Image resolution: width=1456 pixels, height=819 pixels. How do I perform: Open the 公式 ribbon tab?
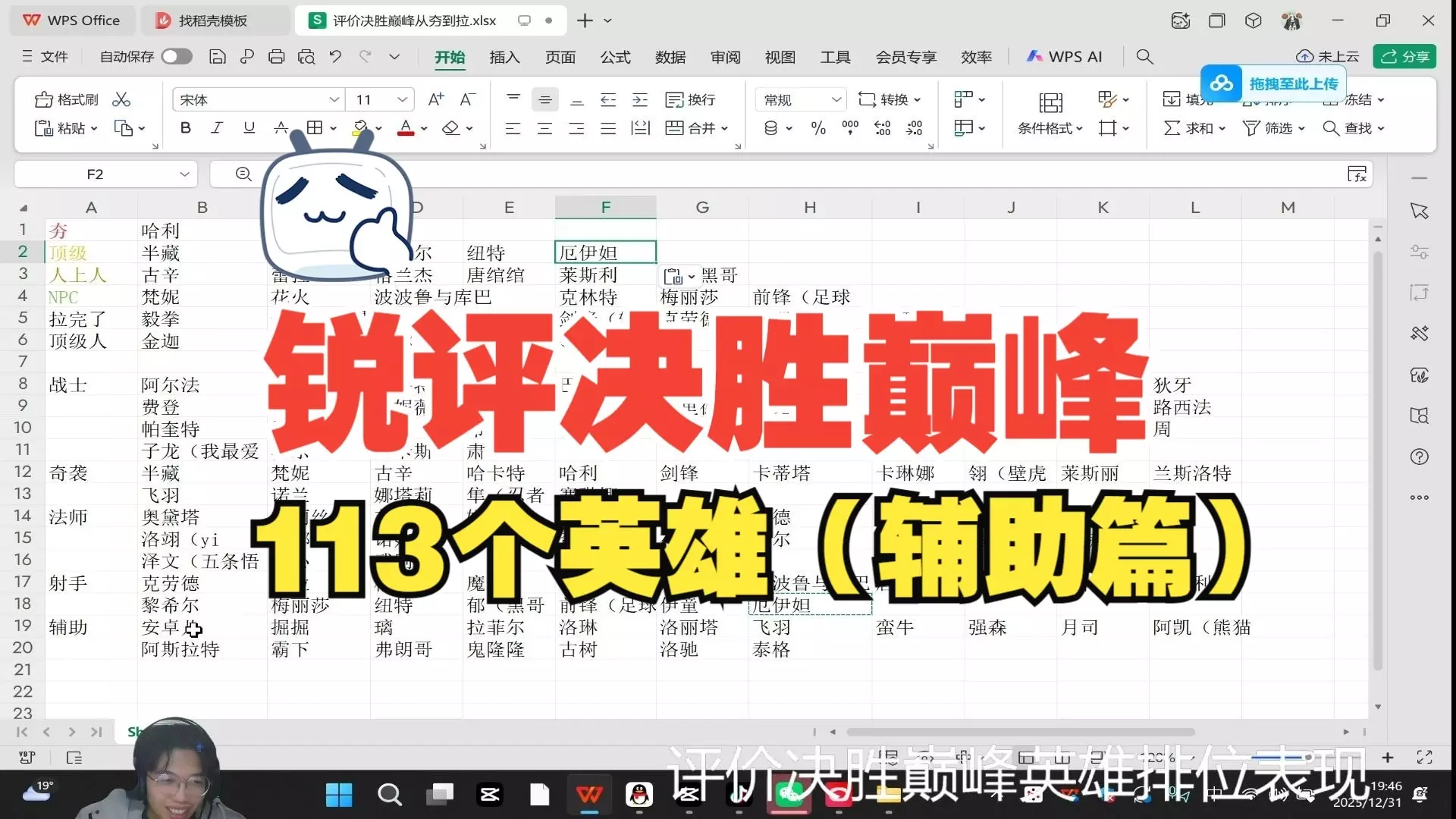(615, 57)
